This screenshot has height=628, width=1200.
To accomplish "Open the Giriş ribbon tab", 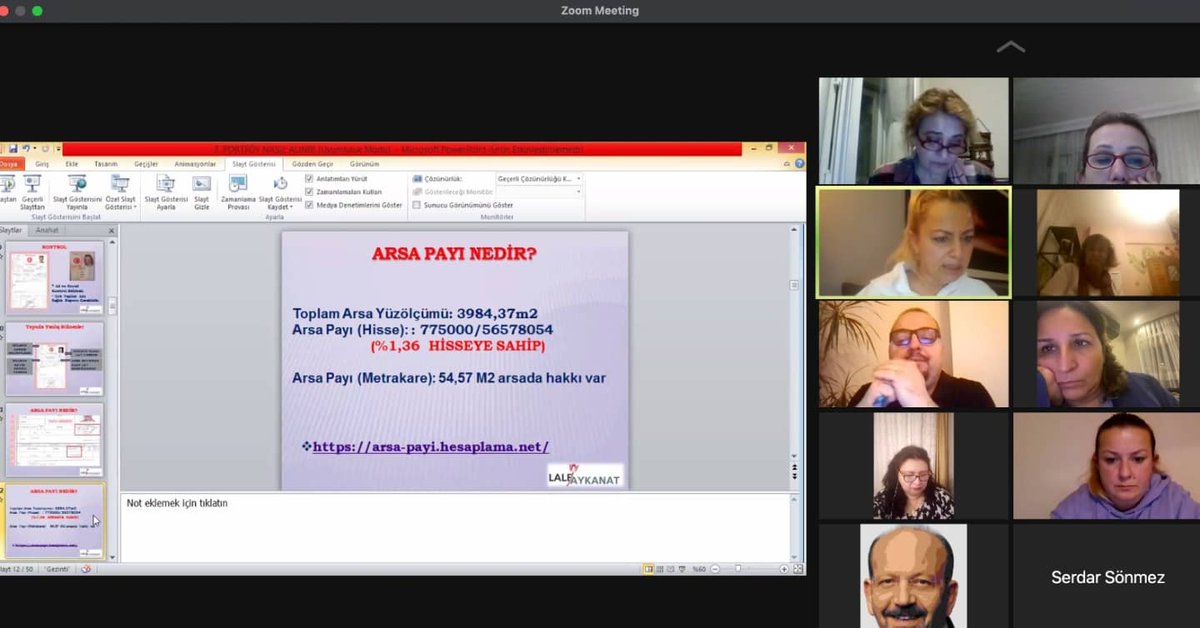I will pos(42,164).
